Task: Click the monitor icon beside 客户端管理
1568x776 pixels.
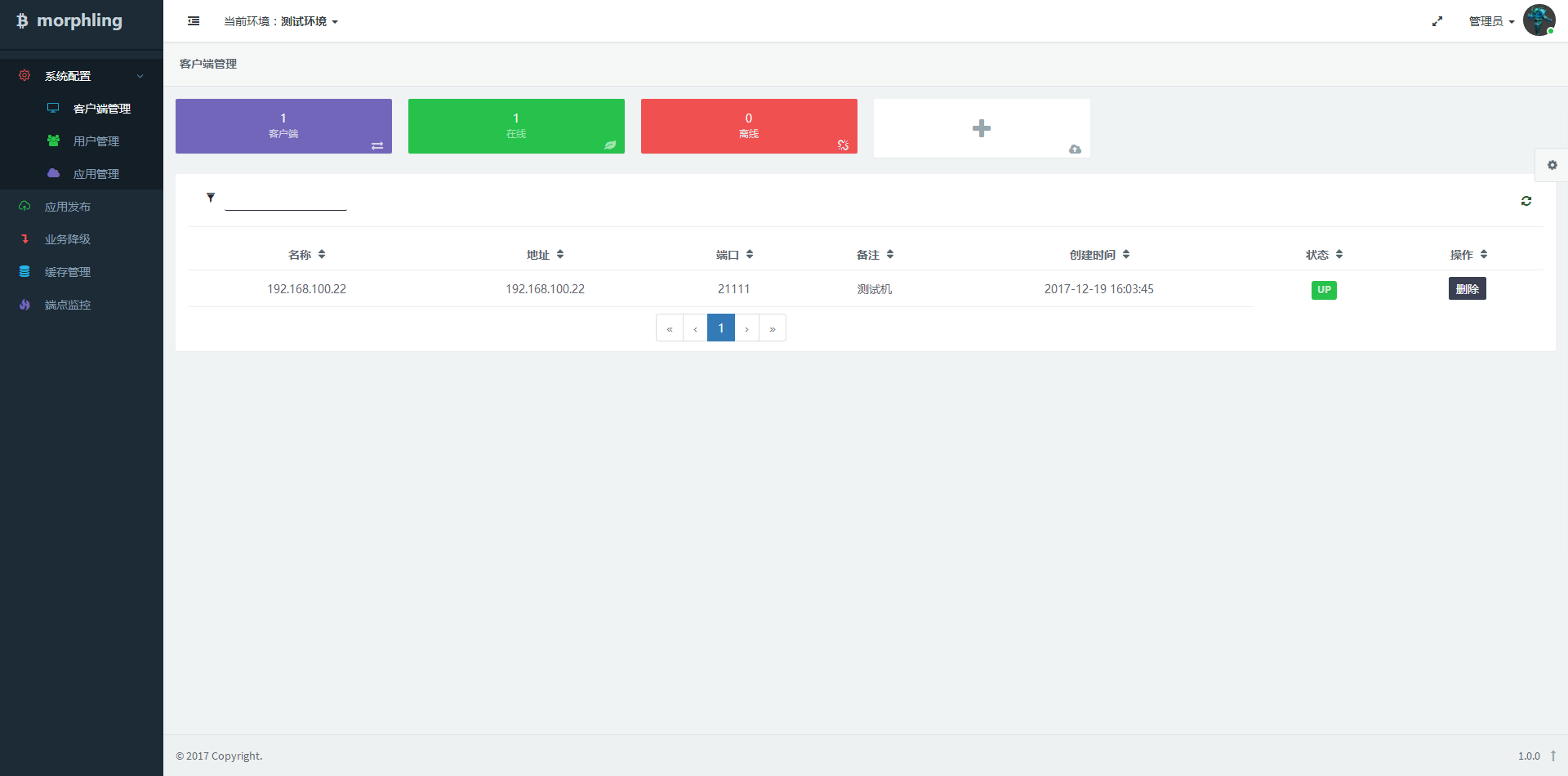Action: tap(53, 108)
